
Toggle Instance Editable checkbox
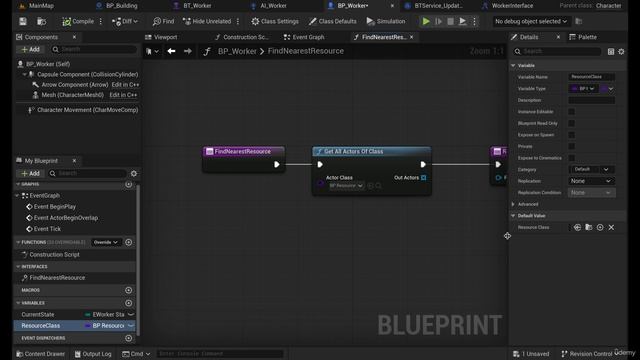[571, 111]
